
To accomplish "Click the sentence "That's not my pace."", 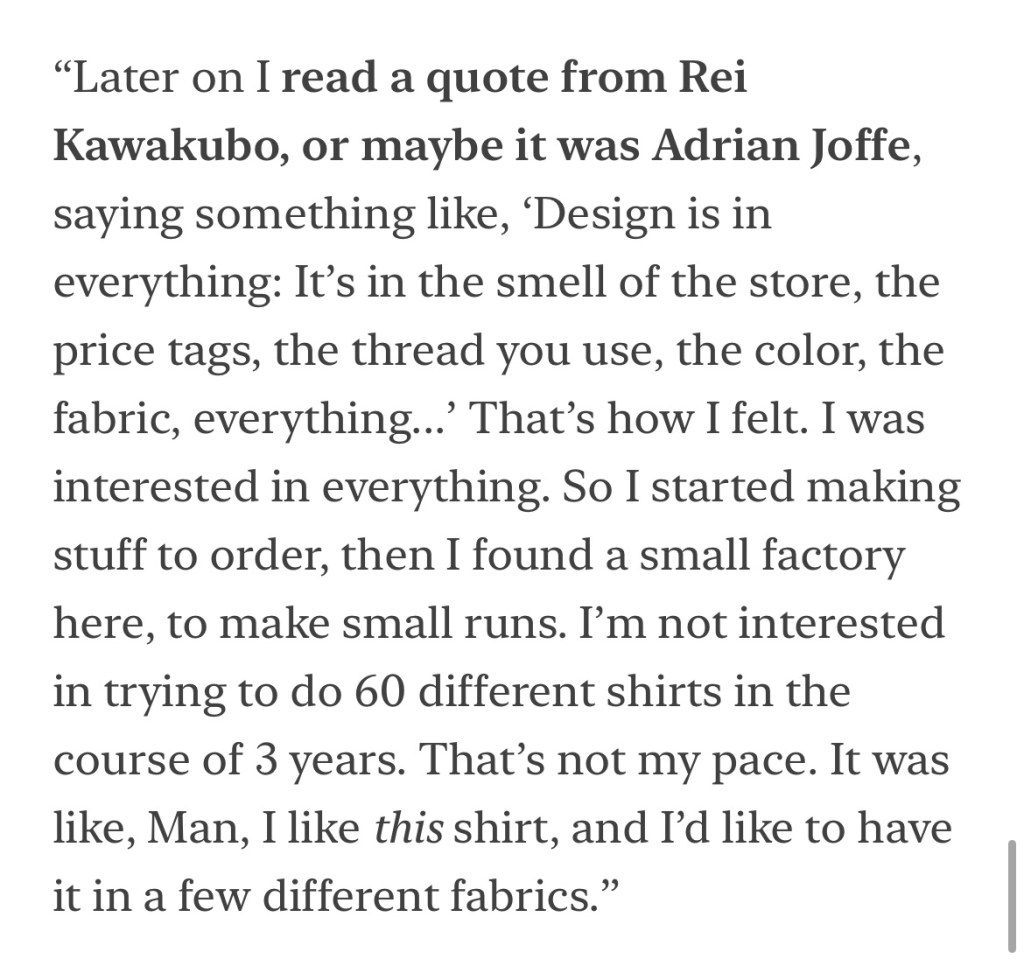I will point(619,760).
